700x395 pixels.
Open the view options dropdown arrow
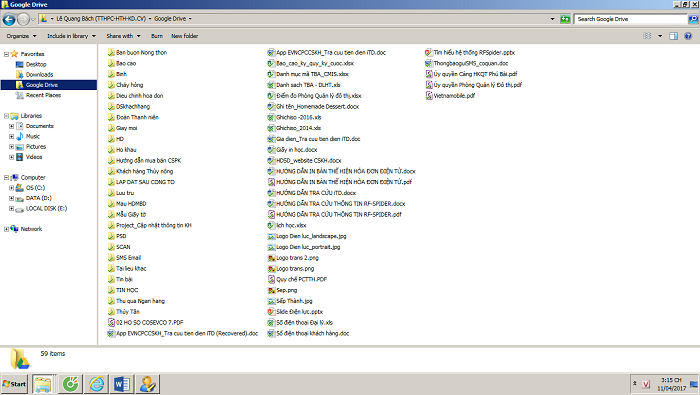tap(660, 36)
